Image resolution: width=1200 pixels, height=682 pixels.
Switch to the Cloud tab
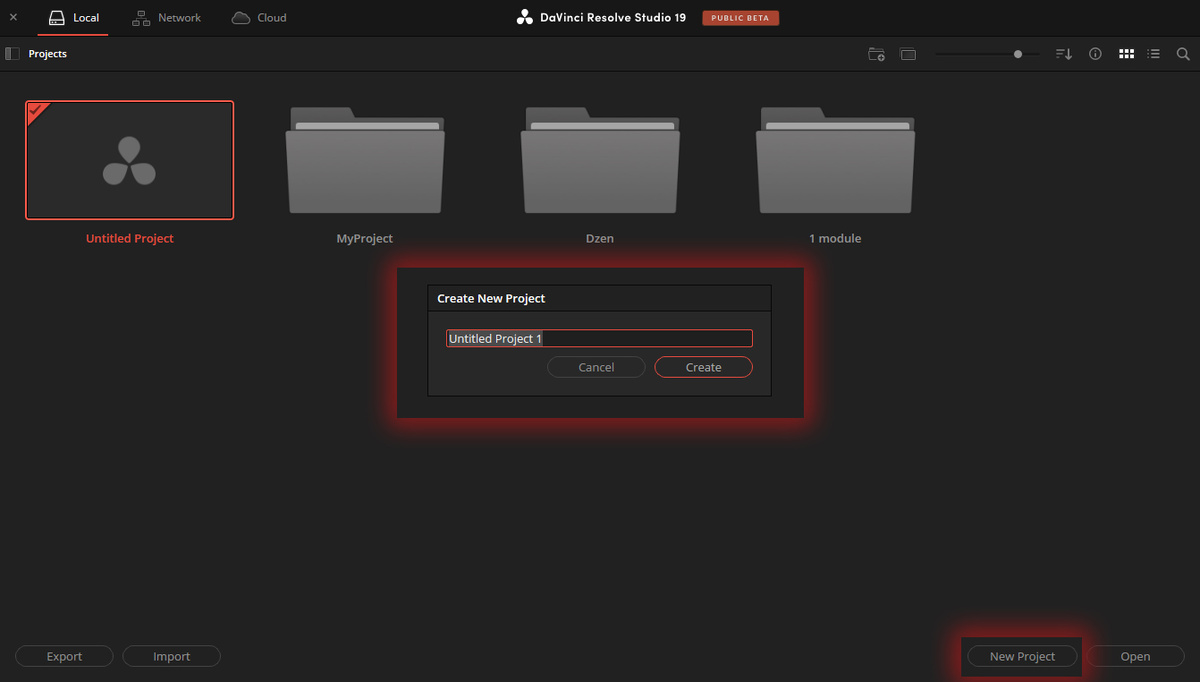click(259, 18)
